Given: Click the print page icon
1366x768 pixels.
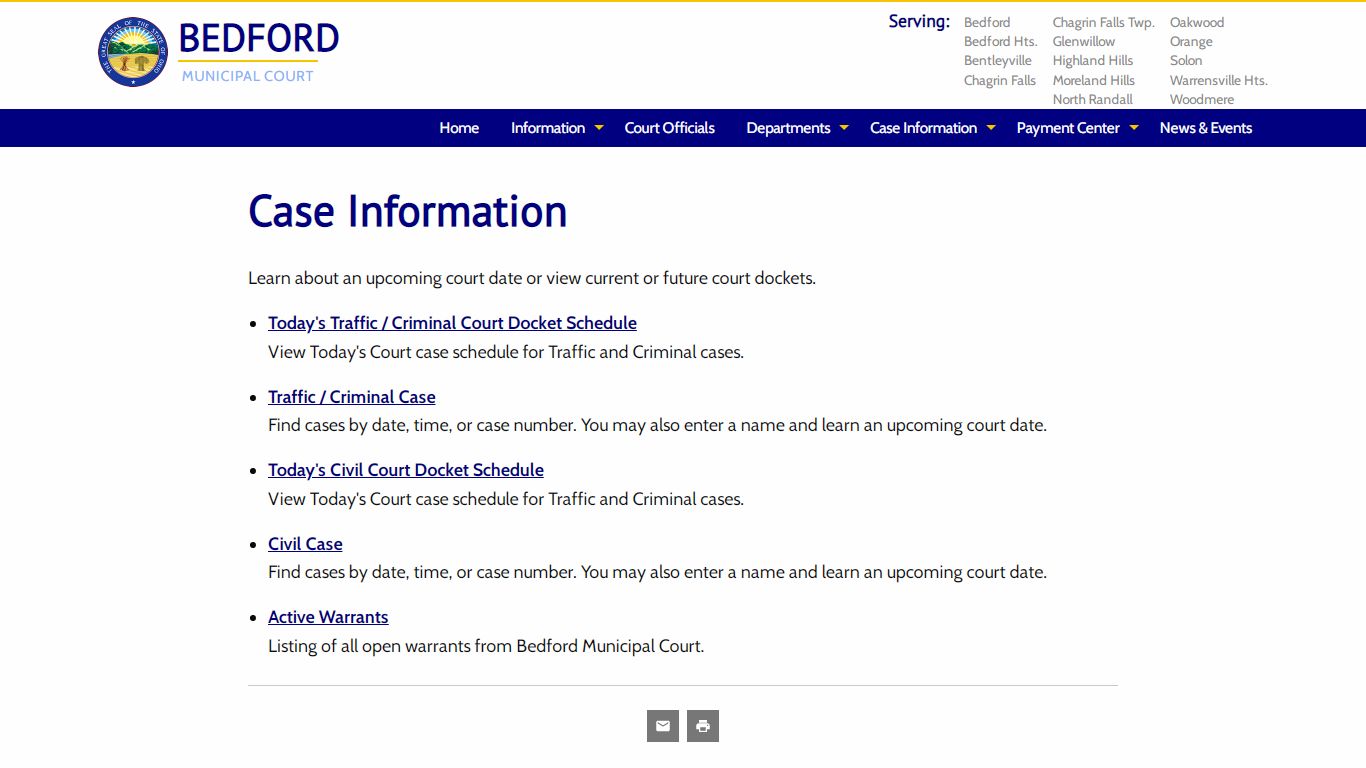Looking at the screenshot, I should (703, 726).
